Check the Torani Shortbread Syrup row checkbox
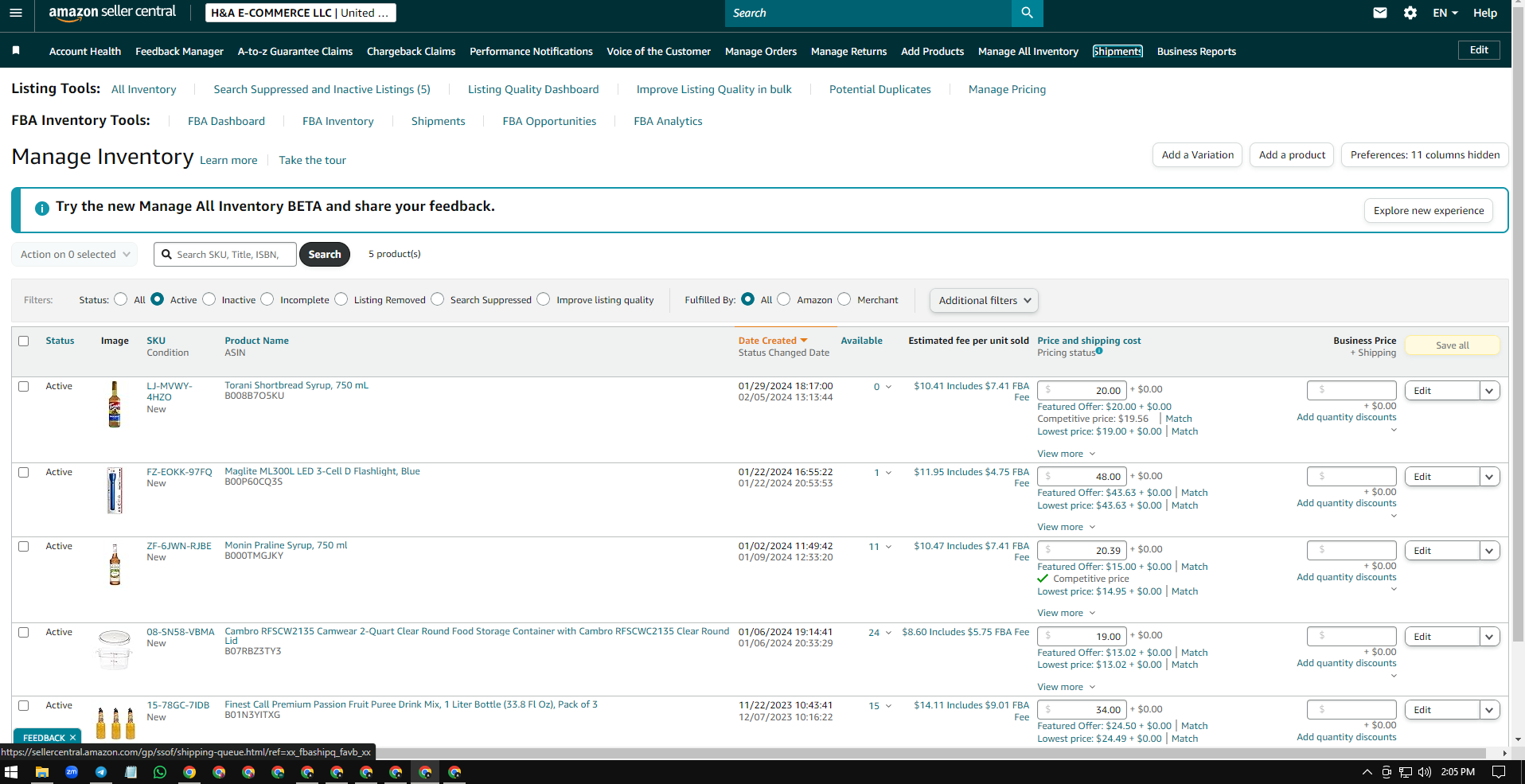1525x784 pixels. click(24, 387)
